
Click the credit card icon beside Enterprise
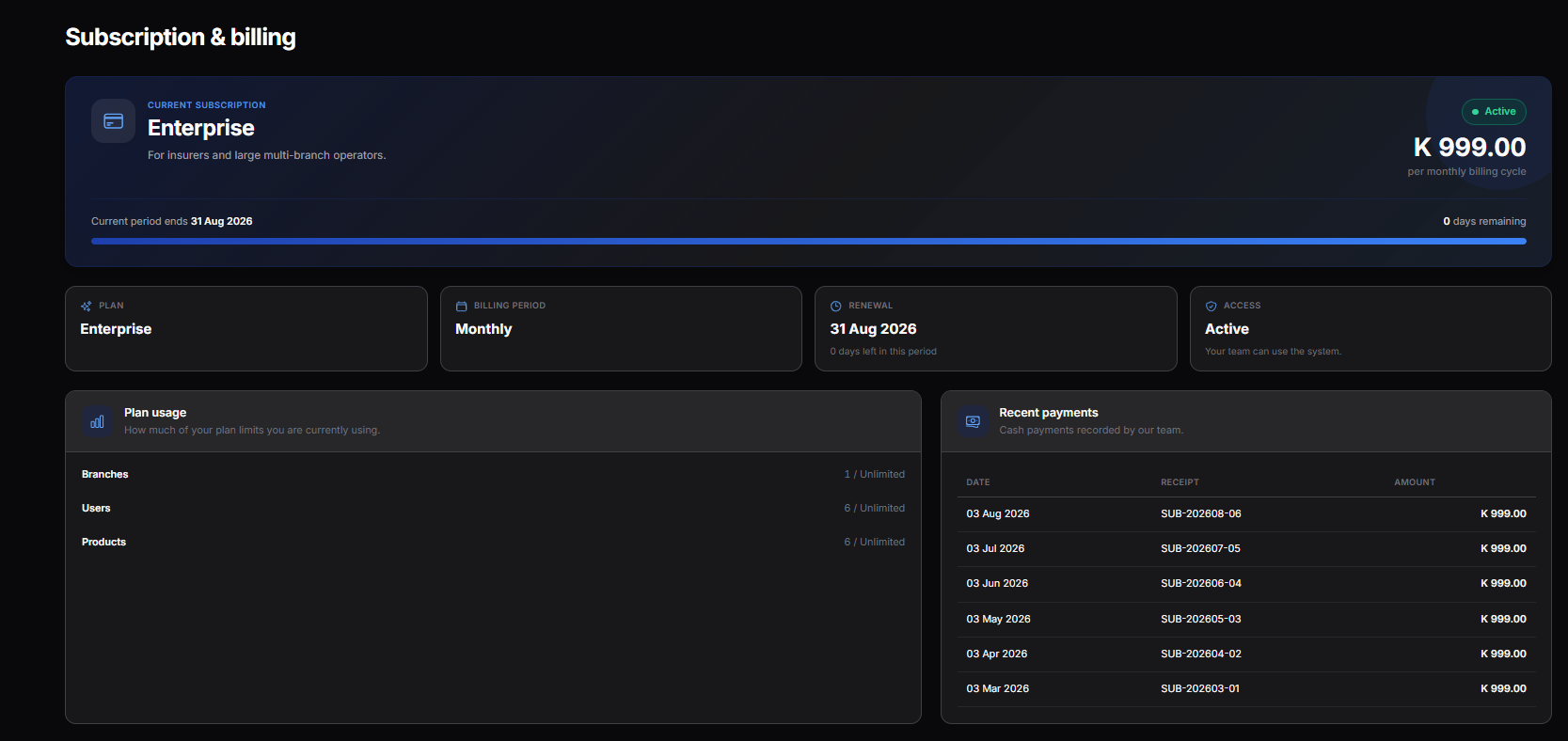click(x=113, y=121)
